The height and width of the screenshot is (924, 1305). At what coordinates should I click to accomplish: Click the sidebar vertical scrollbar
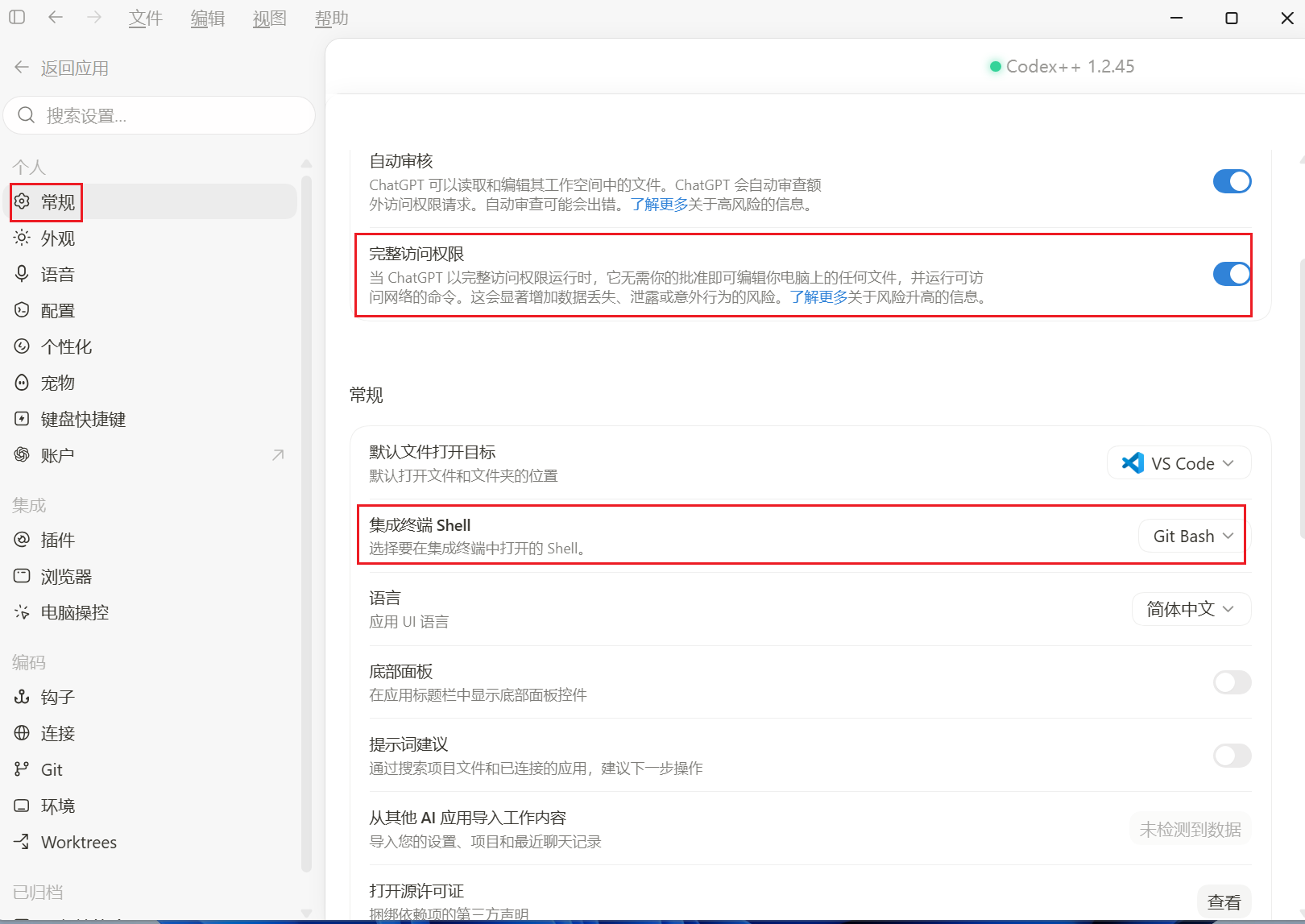[x=306, y=524]
